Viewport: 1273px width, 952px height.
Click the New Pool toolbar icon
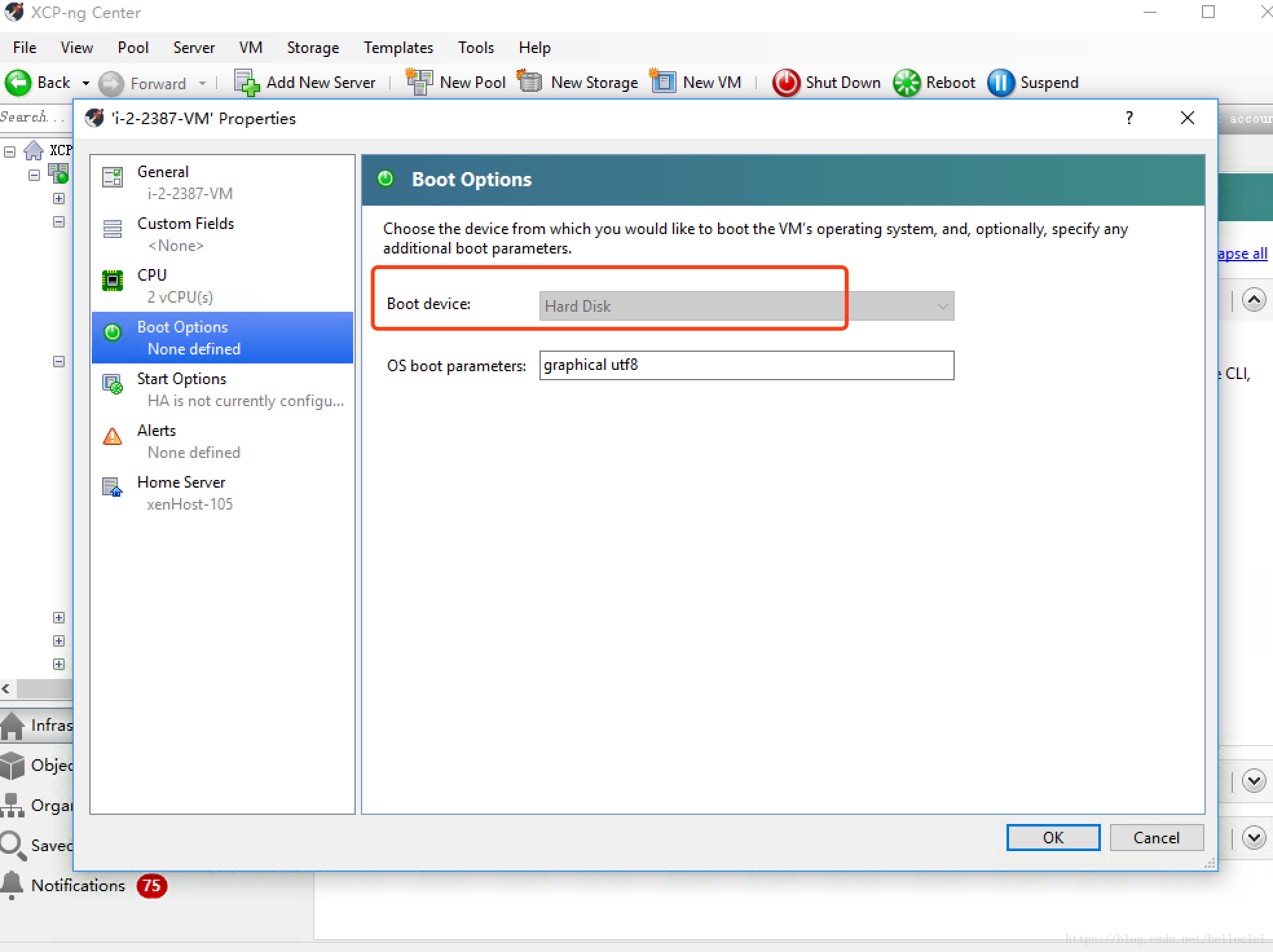(419, 82)
